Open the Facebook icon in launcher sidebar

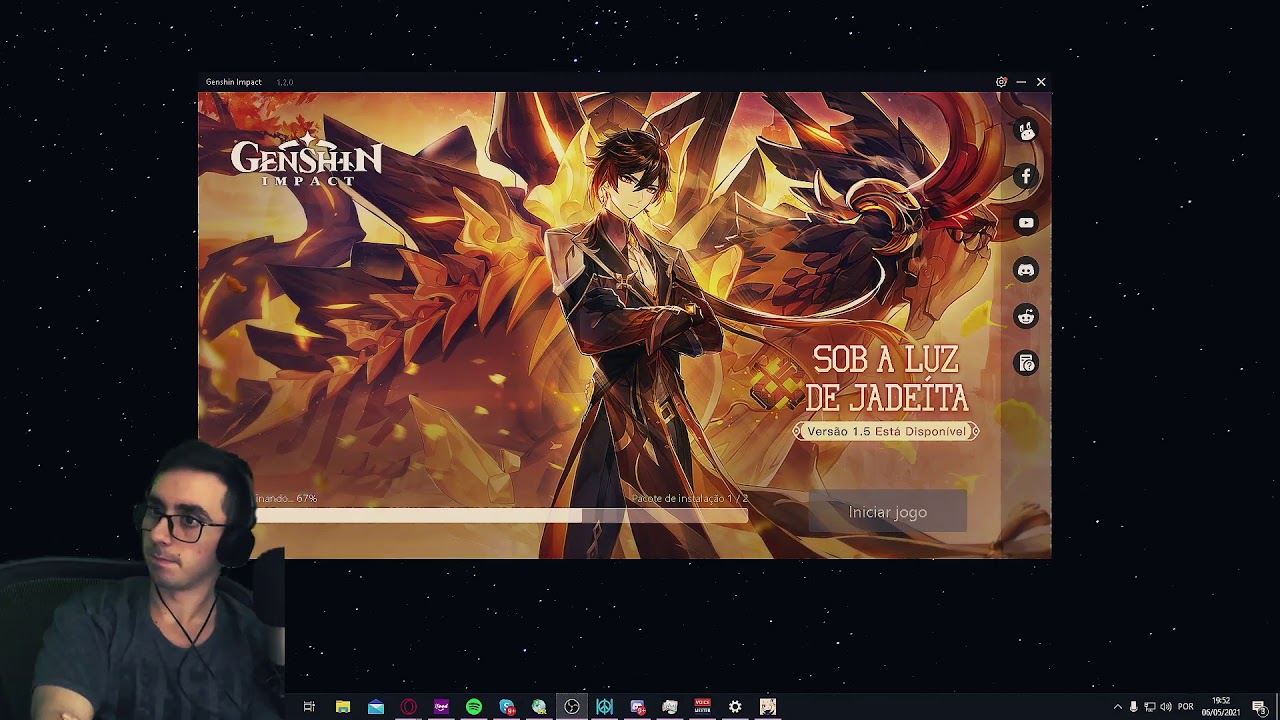pos(1026,177)
